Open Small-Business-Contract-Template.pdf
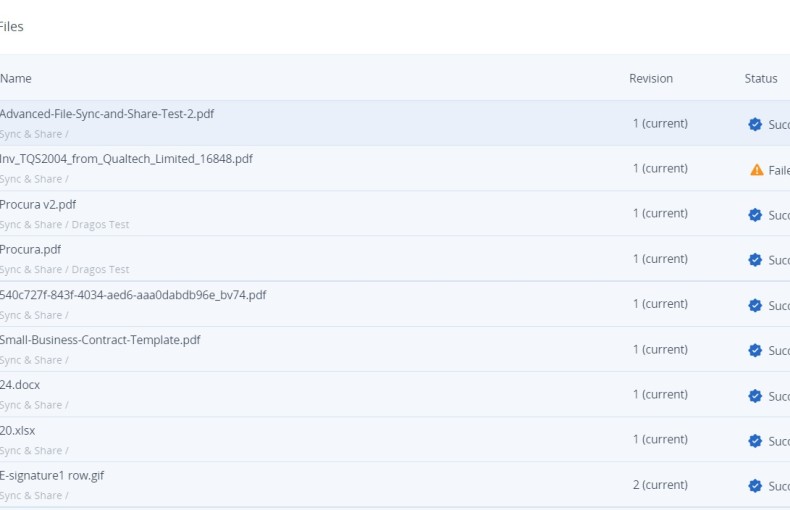790x510 pixels. 100,340
